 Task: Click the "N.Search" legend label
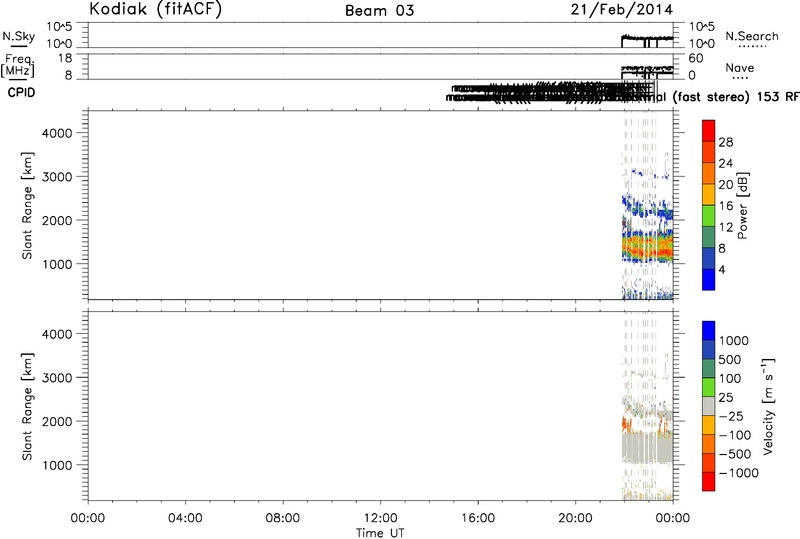pyautogui.click(x=752, y=36)
